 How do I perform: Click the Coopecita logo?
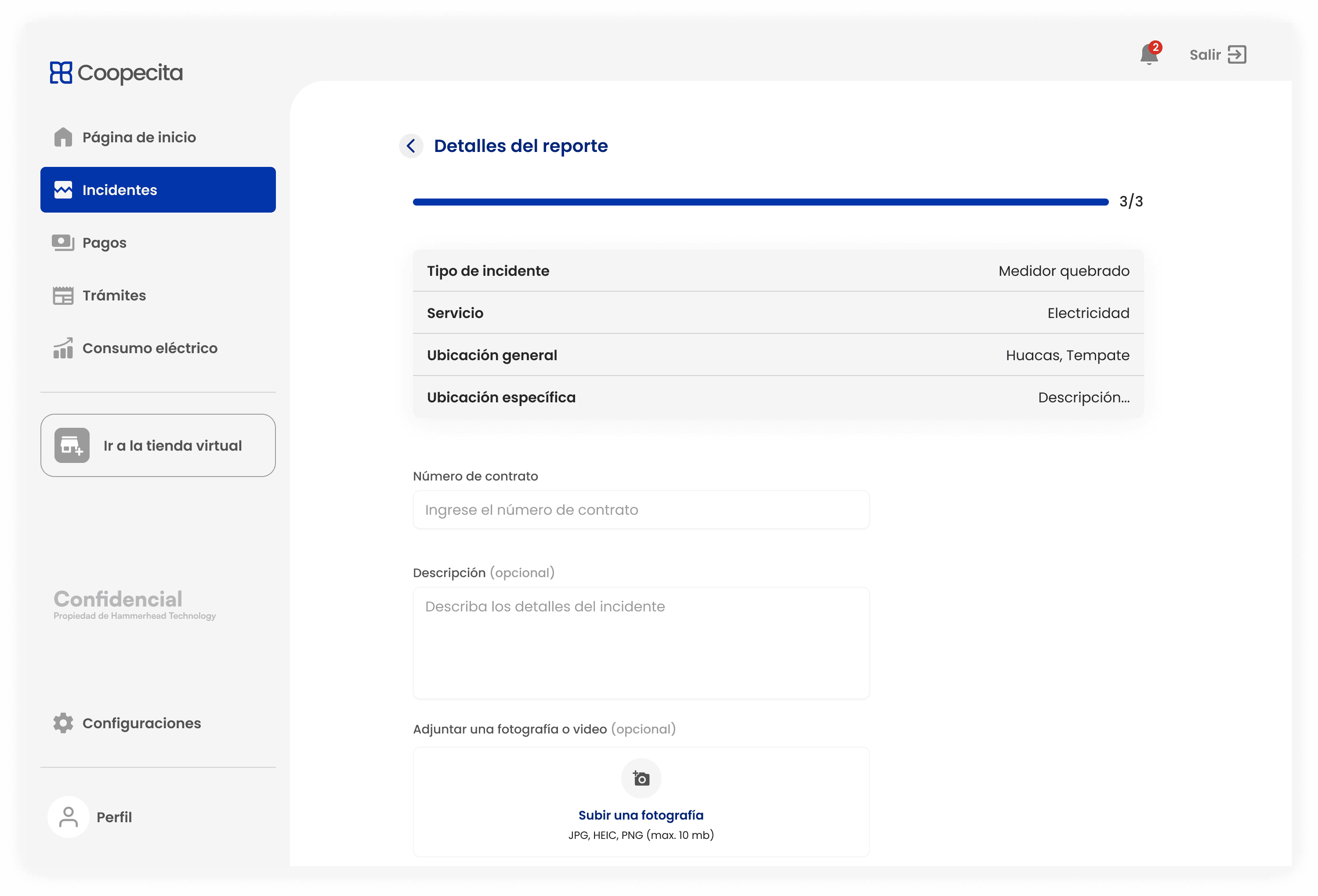116,72
